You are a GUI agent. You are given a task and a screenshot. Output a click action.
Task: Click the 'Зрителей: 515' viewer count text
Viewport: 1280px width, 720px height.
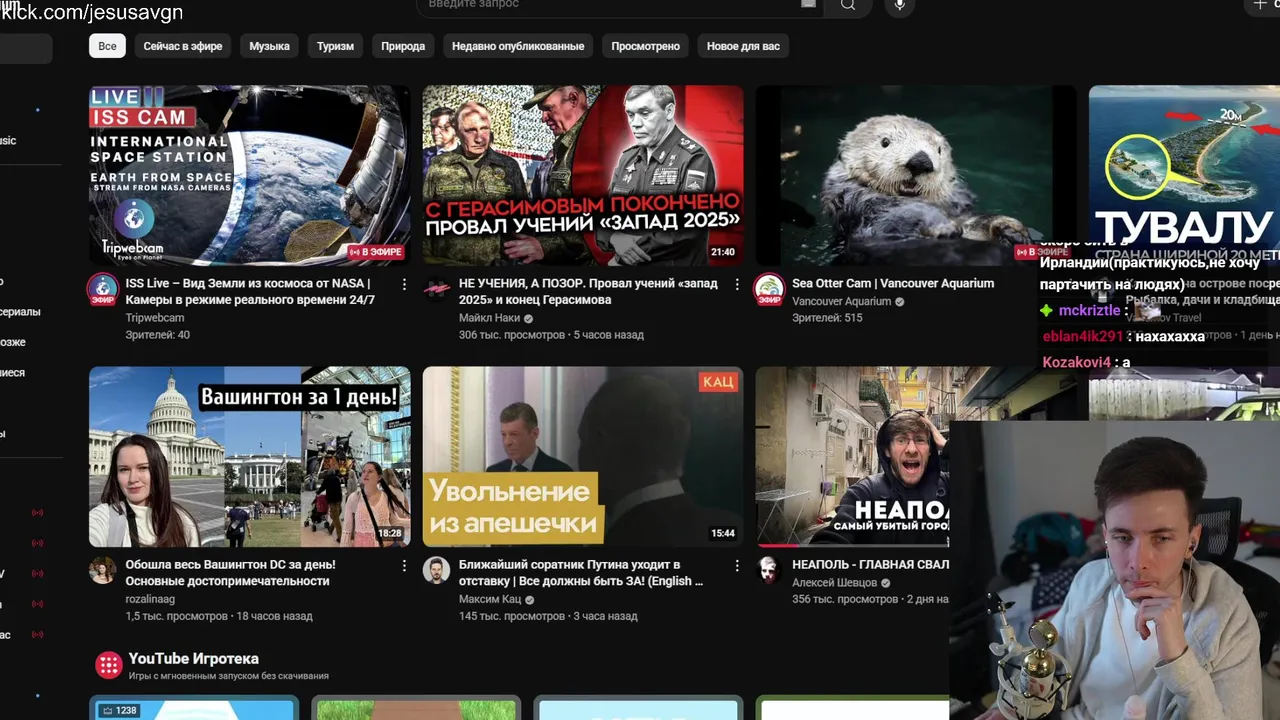click(827, 318)
